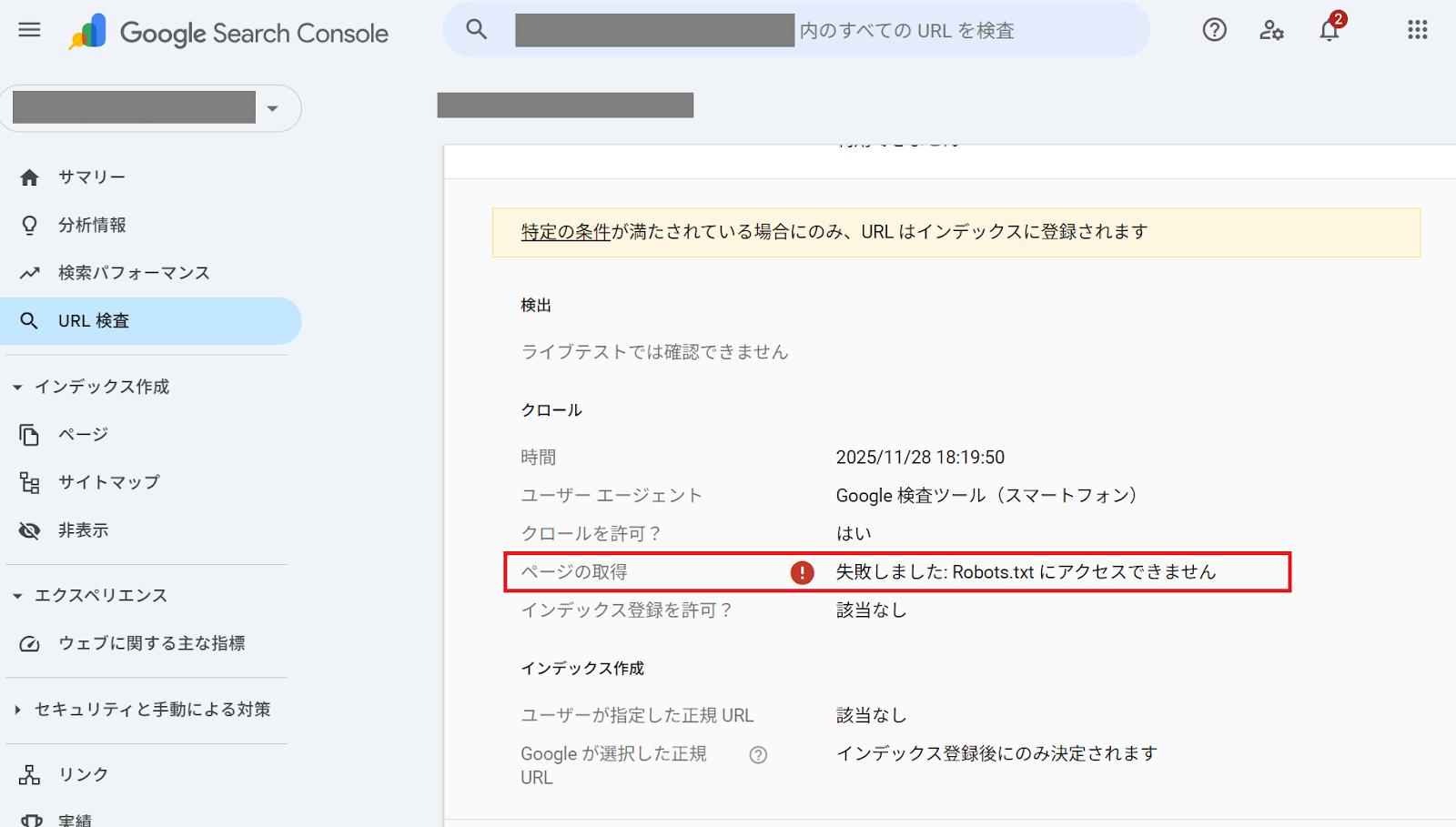
Task: Open the hamburger main menu
Action: 30,30
